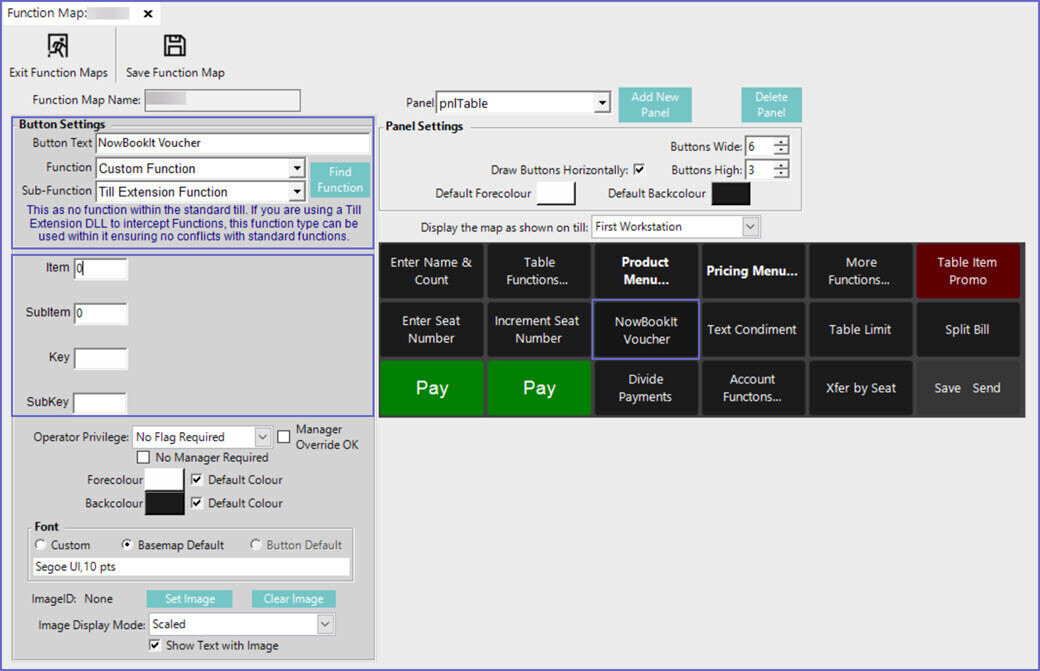The image size is (1040, 671).
Task: Select the Split Bill map button
Action: [967, 329]
